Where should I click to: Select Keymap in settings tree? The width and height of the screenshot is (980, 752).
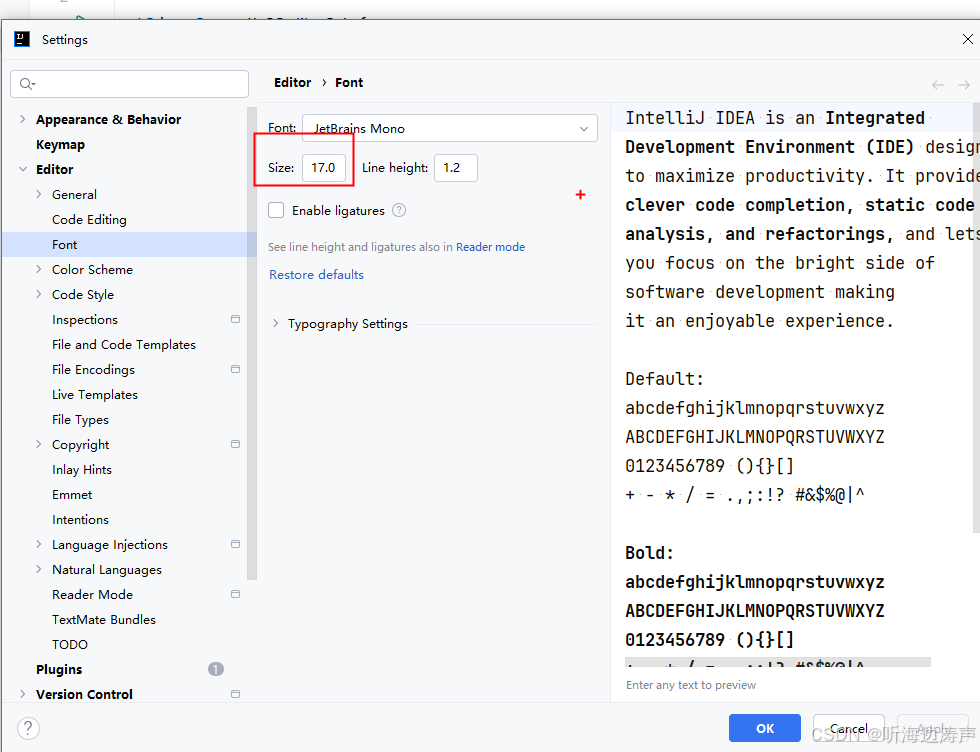pyautogui.click(x=60, y=144)
